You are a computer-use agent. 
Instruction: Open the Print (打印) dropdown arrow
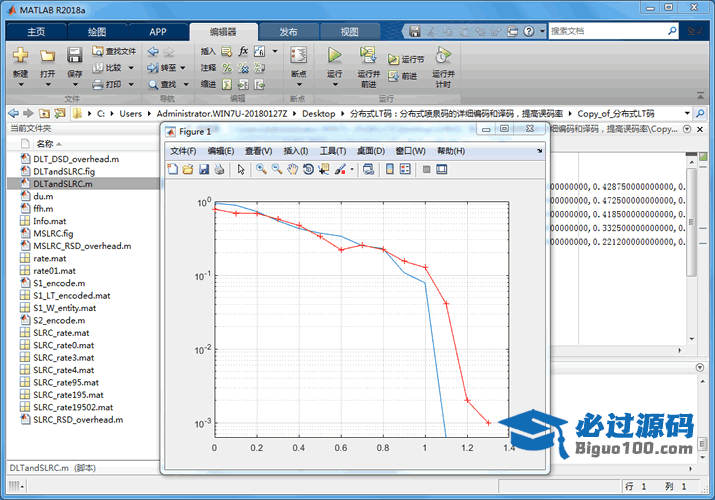(131, 84)
